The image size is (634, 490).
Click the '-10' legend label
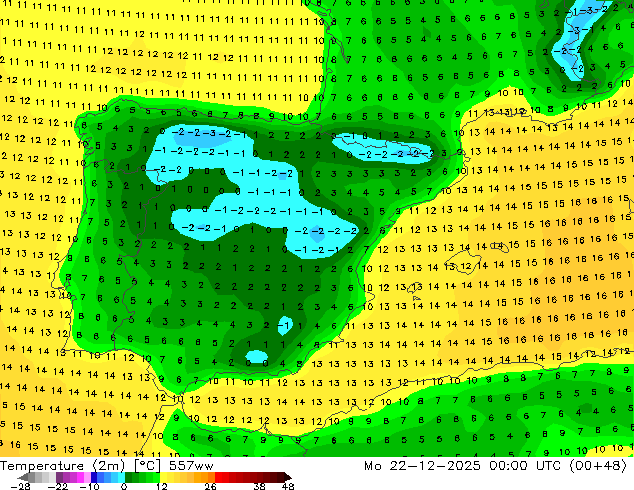(90, 486)
